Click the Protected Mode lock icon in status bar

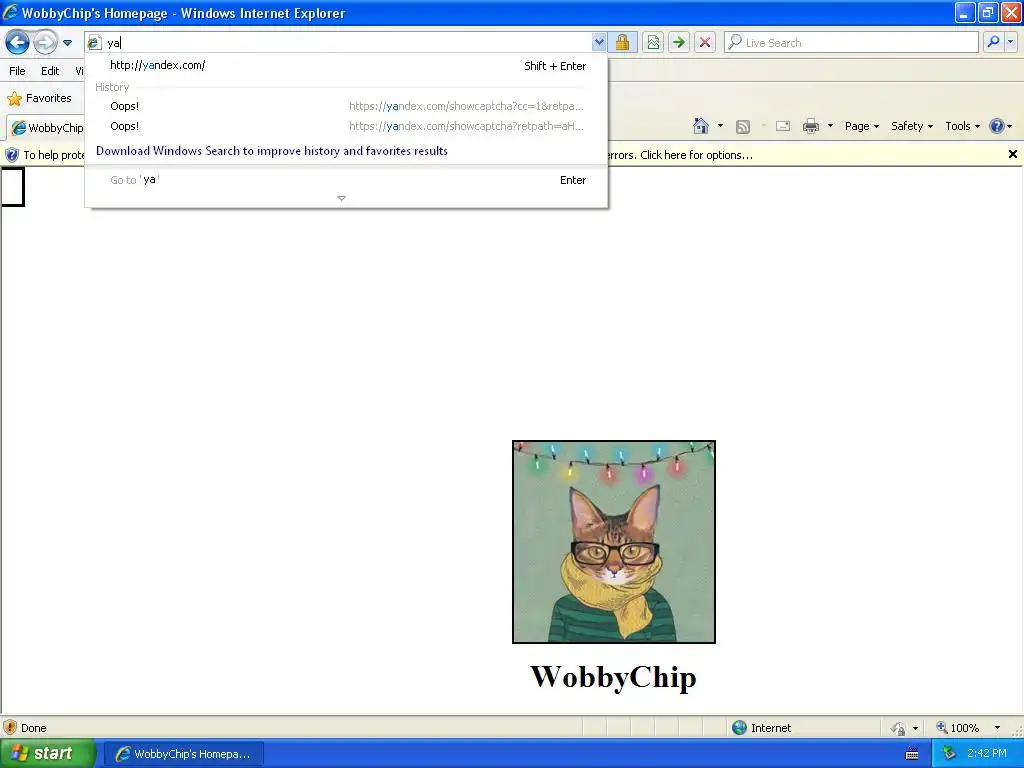(x=899, y=728)
